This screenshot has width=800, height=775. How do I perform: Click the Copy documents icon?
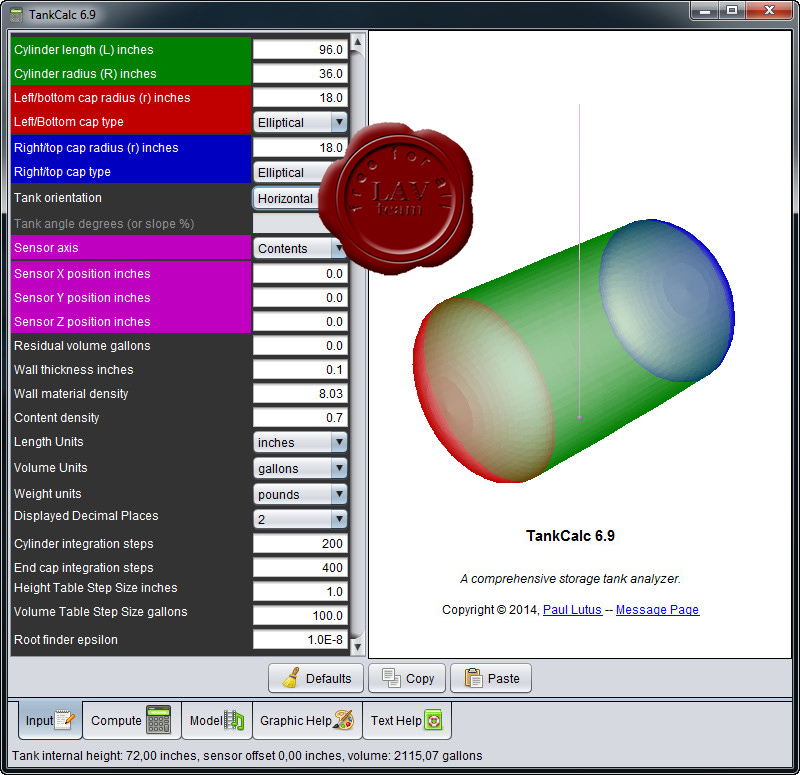pyautogui.click(x=391, y=678)
